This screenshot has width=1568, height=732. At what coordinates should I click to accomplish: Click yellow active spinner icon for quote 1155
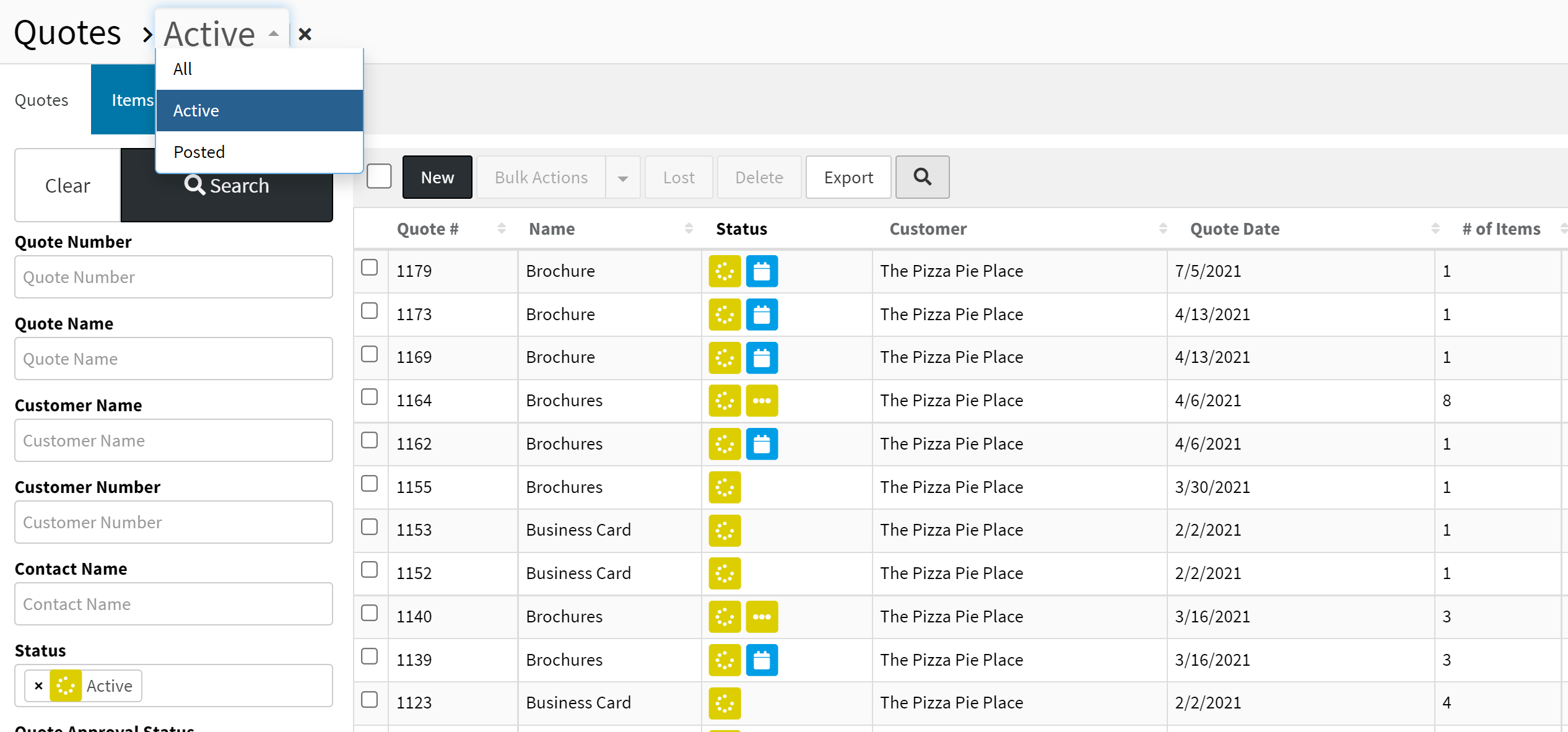pos(724,487)
